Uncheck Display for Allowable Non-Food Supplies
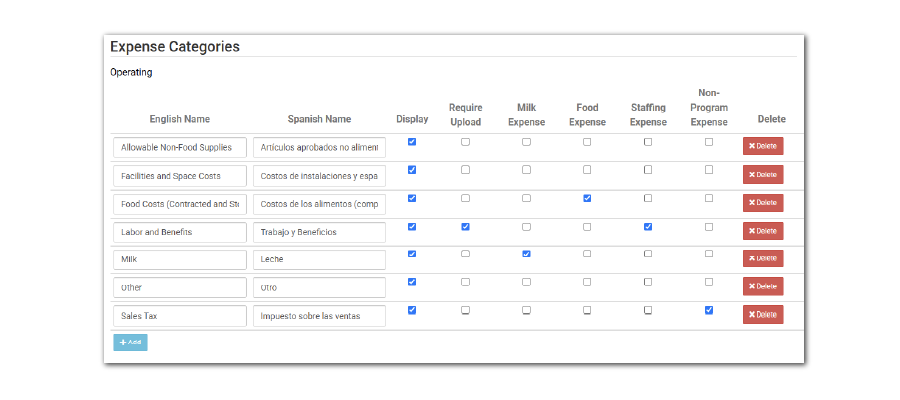900x400 pixels. (x=412, y=142)
